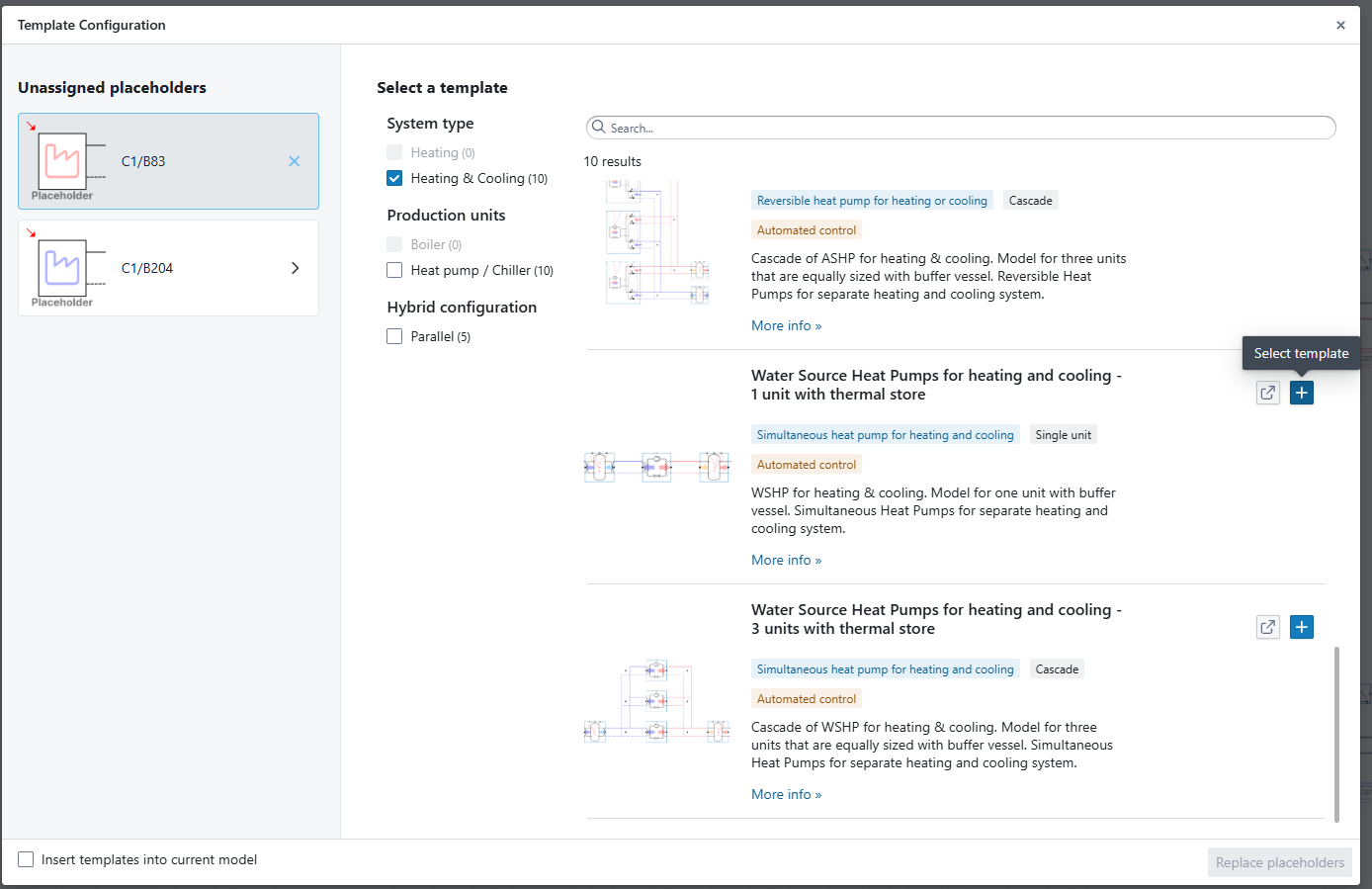Click the search magnifier icon
This screenshot has height=889, width=1372.
coord(599,128)
